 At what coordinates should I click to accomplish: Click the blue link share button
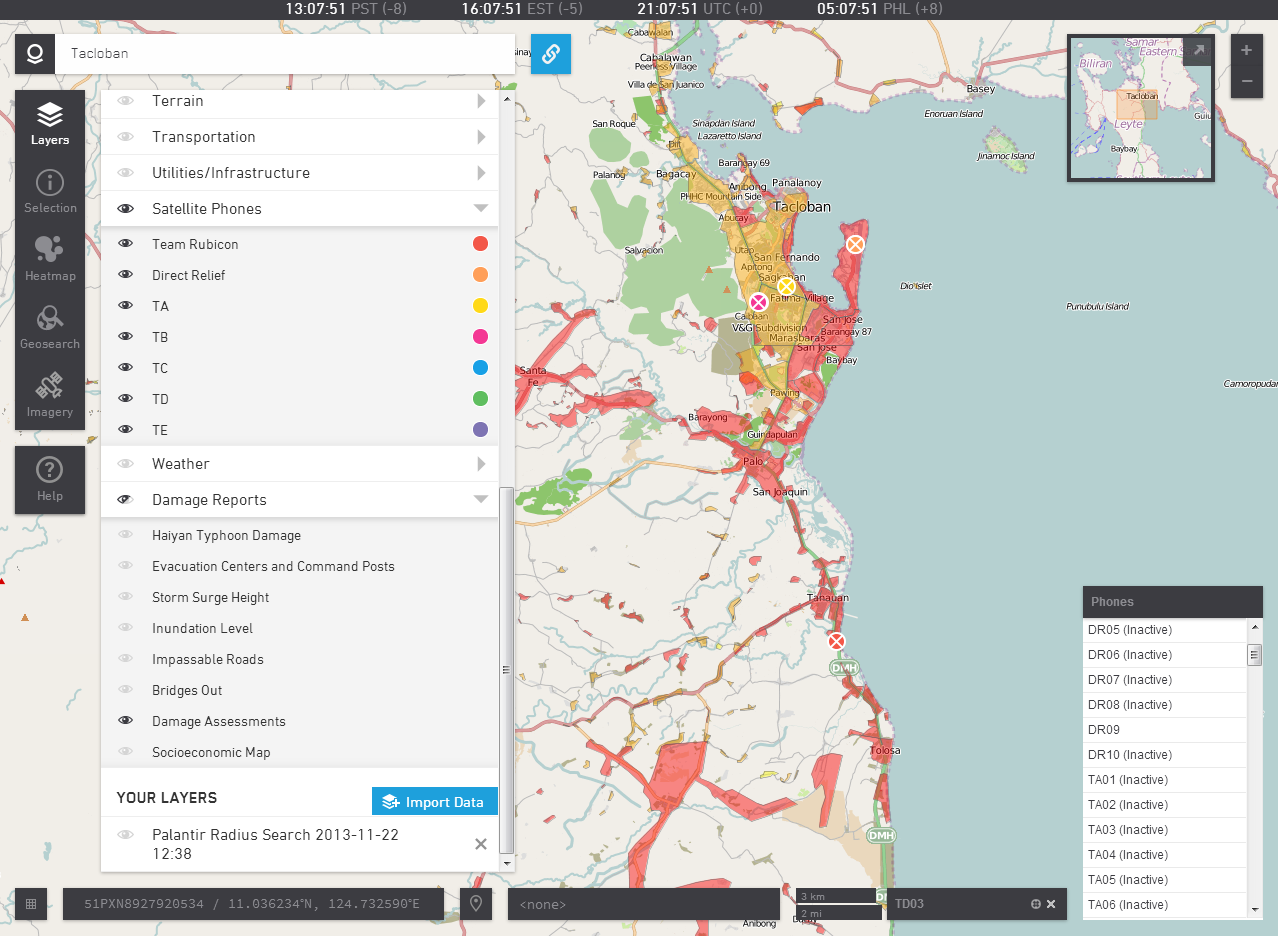550,54
